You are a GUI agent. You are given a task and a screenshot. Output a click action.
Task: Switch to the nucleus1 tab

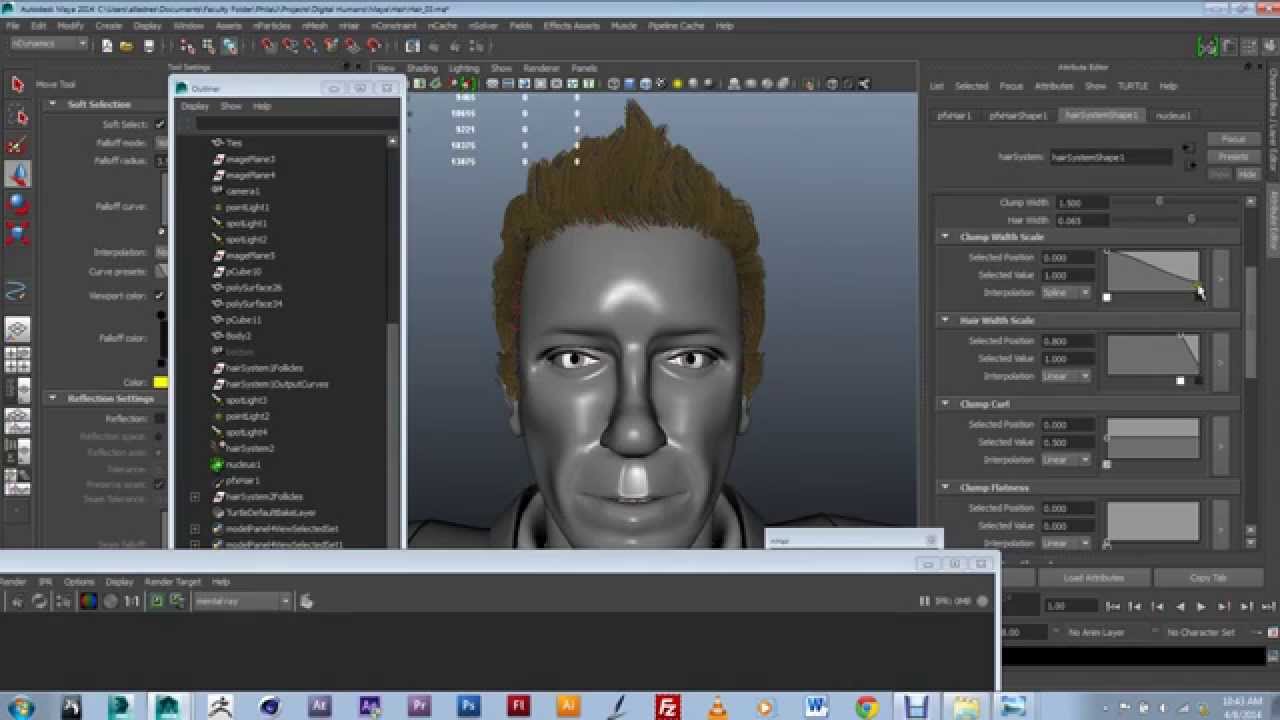[x=1173, y=116]
